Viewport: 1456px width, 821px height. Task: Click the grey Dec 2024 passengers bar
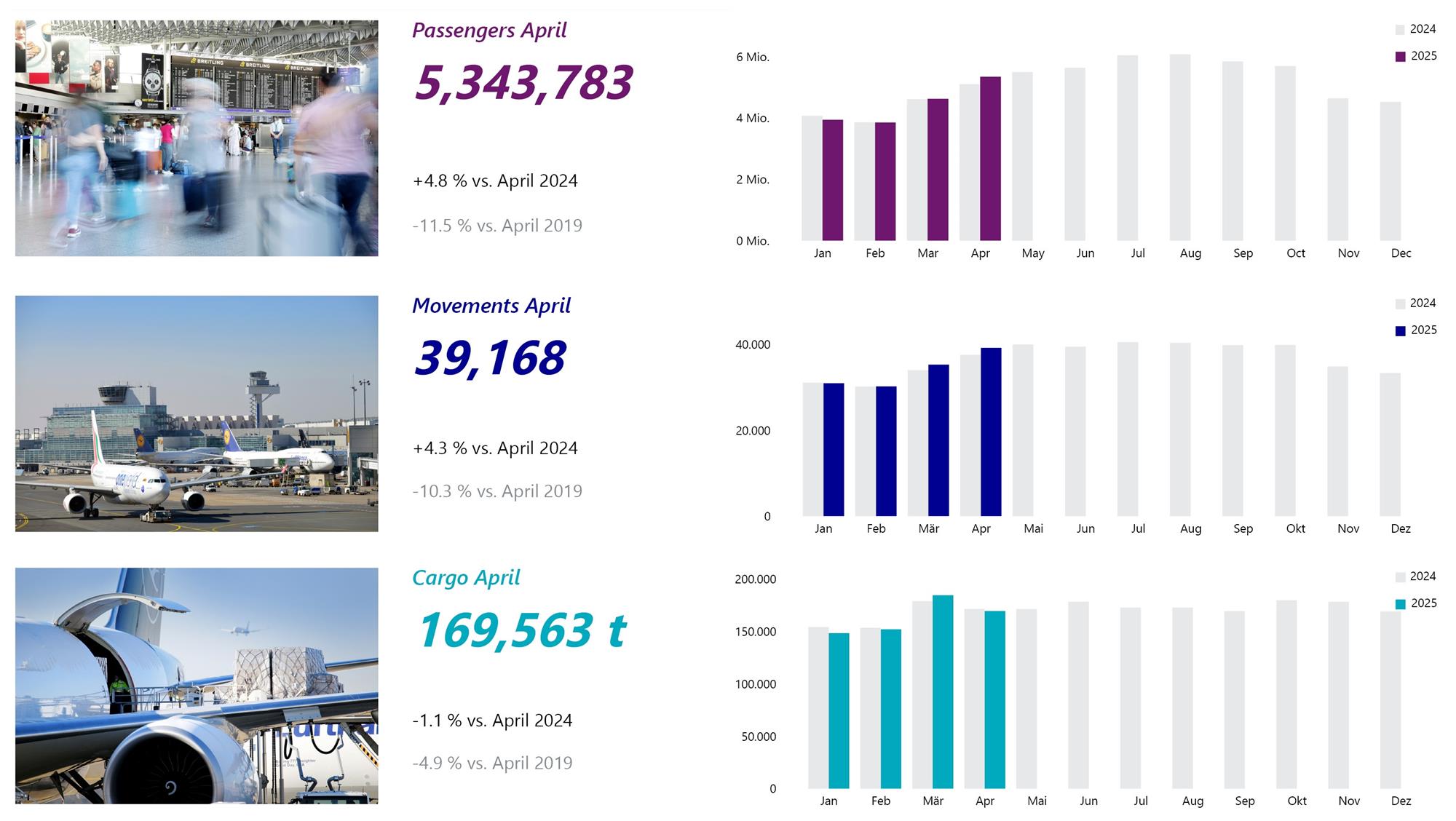(x=1390, y=172)
